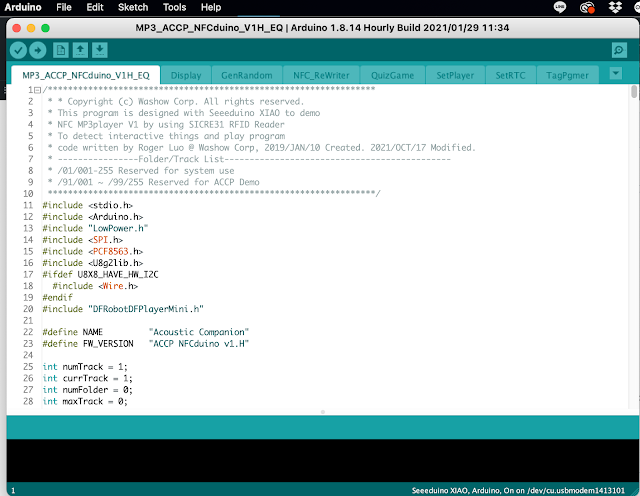Click the '#include <Wire.h>' line

[x=95, y=286]
